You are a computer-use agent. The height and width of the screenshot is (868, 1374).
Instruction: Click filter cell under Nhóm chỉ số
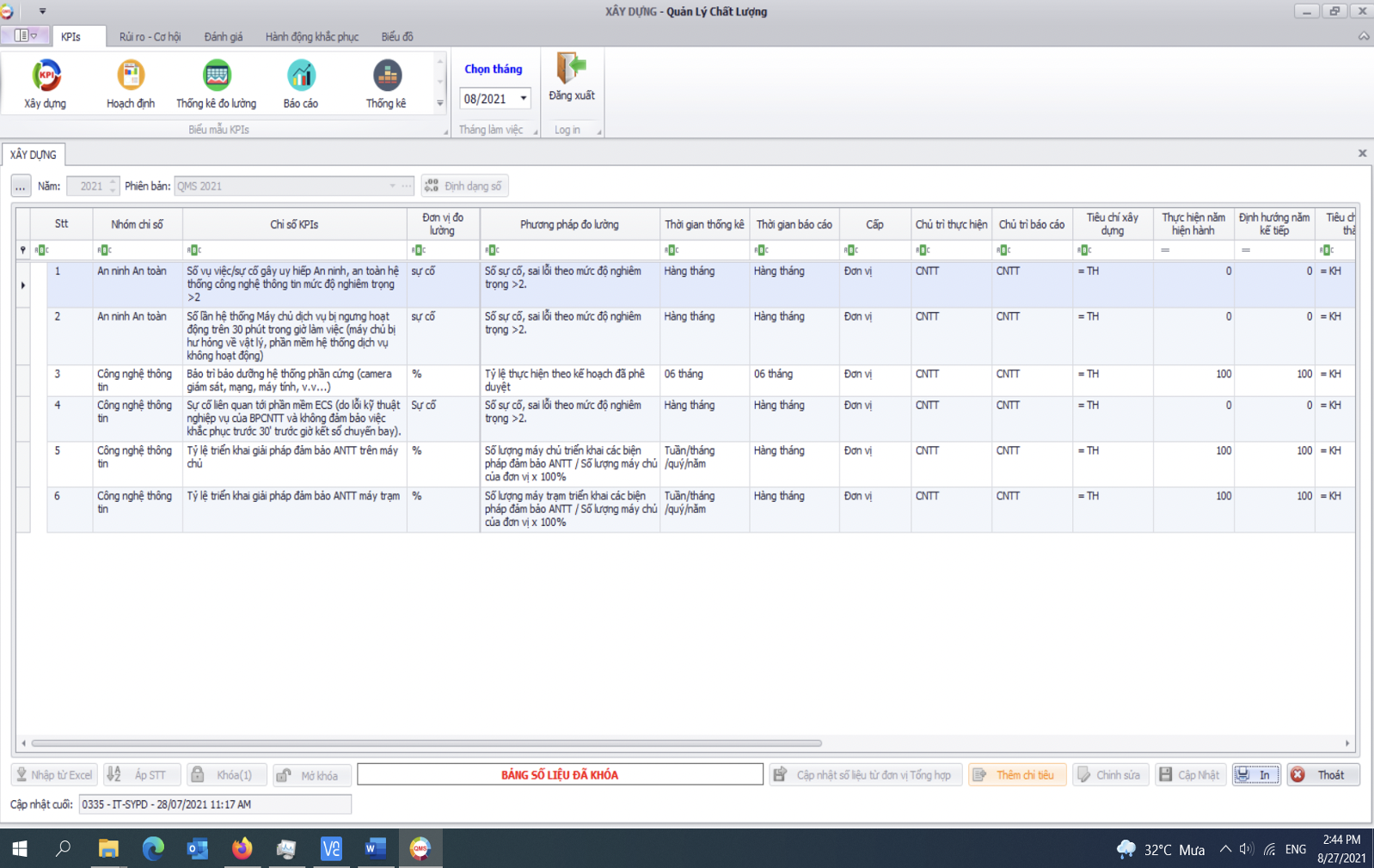[138, 250]
